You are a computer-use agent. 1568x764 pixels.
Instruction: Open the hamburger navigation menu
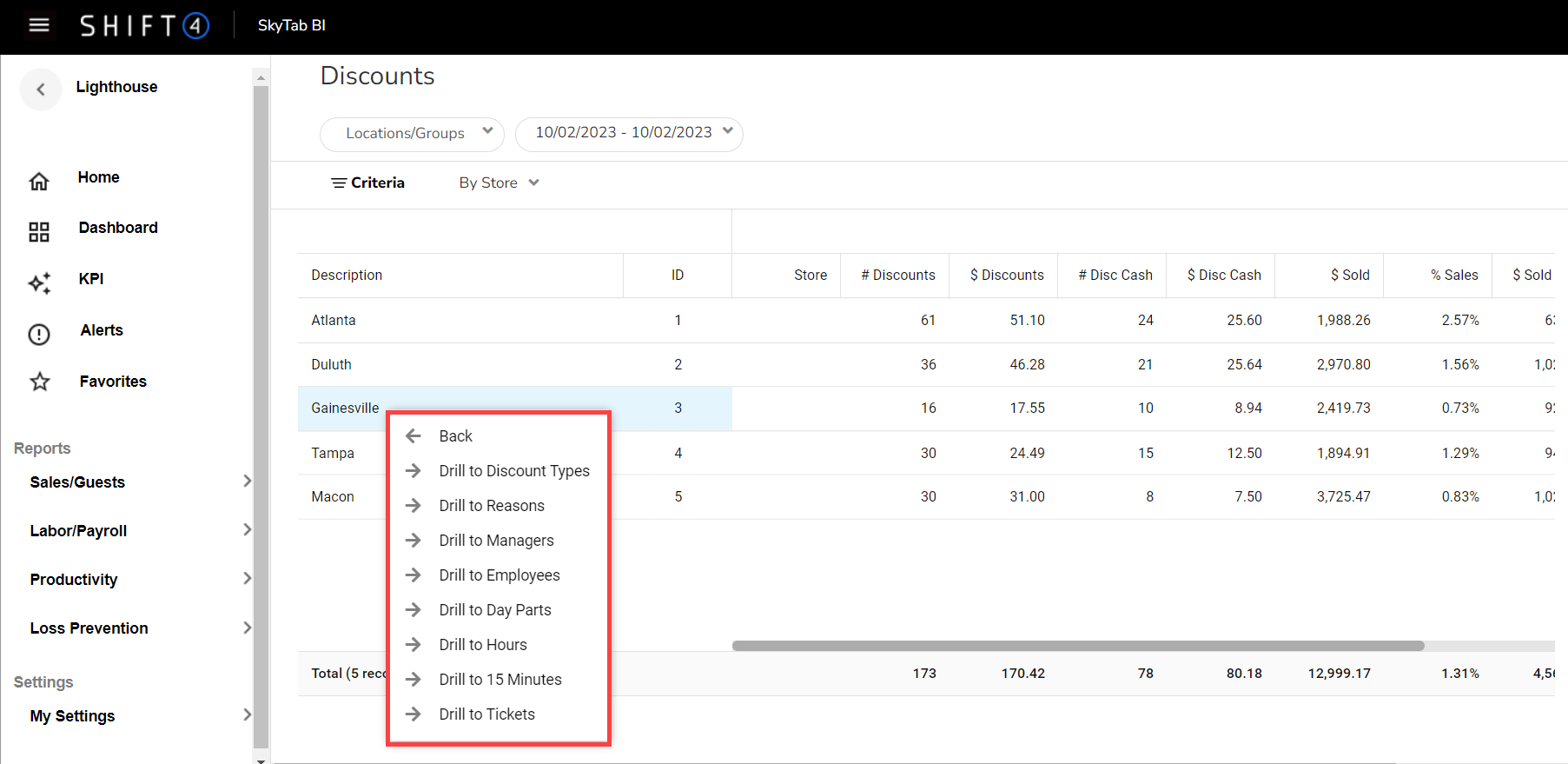point(39,25)
